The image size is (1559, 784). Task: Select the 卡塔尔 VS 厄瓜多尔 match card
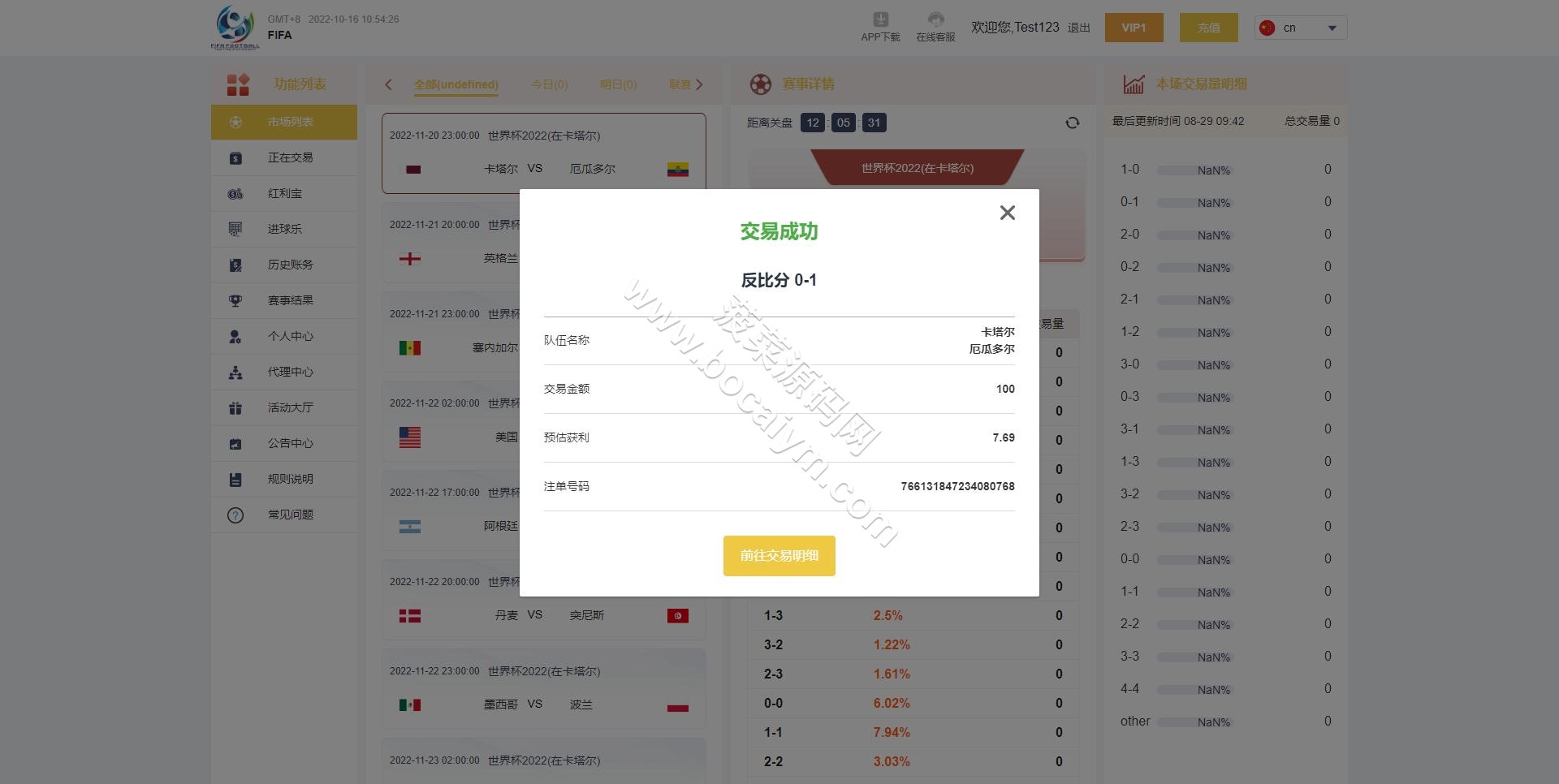click(544, 153)
